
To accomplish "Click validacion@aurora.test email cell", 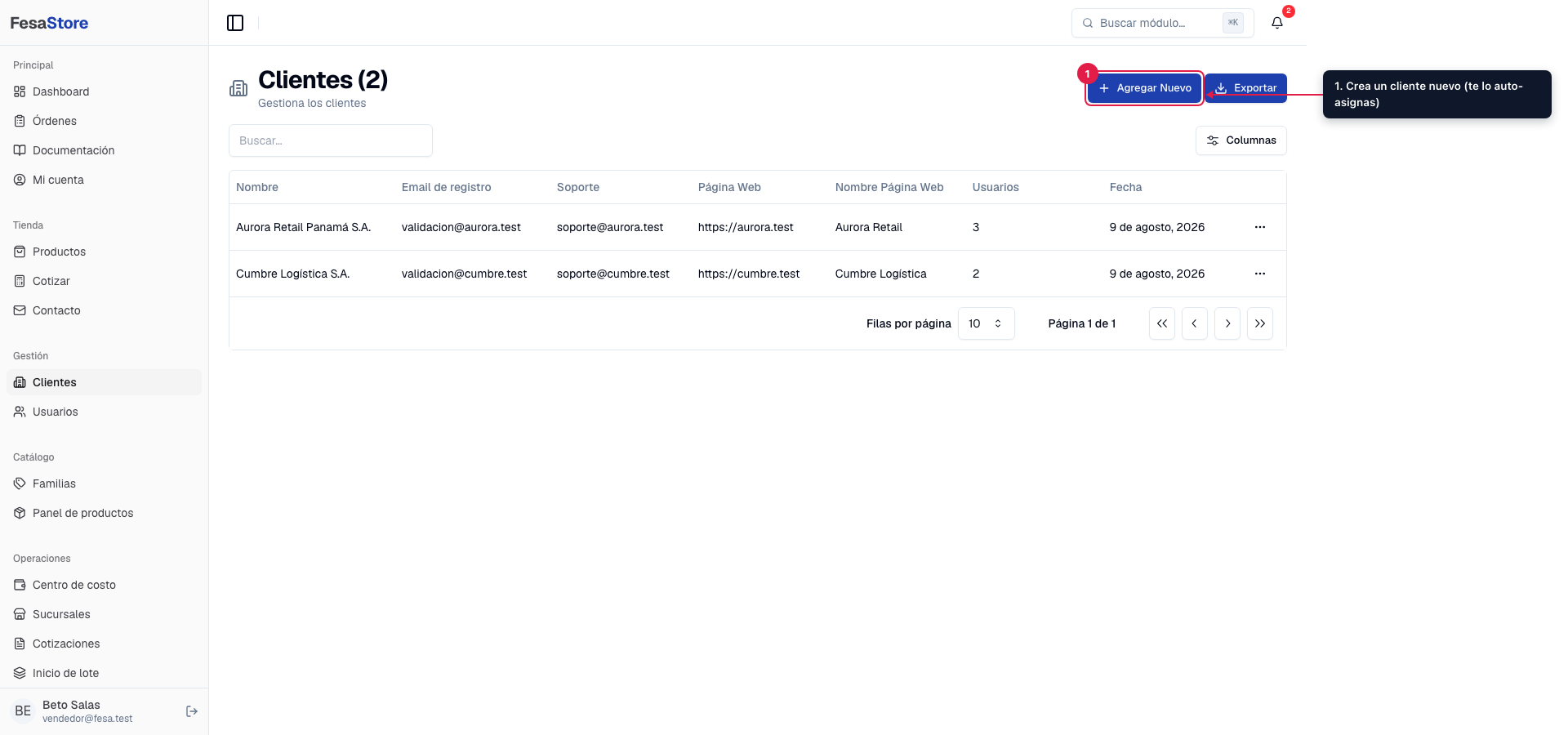I will pyautogui.click(x=461, y=227).
